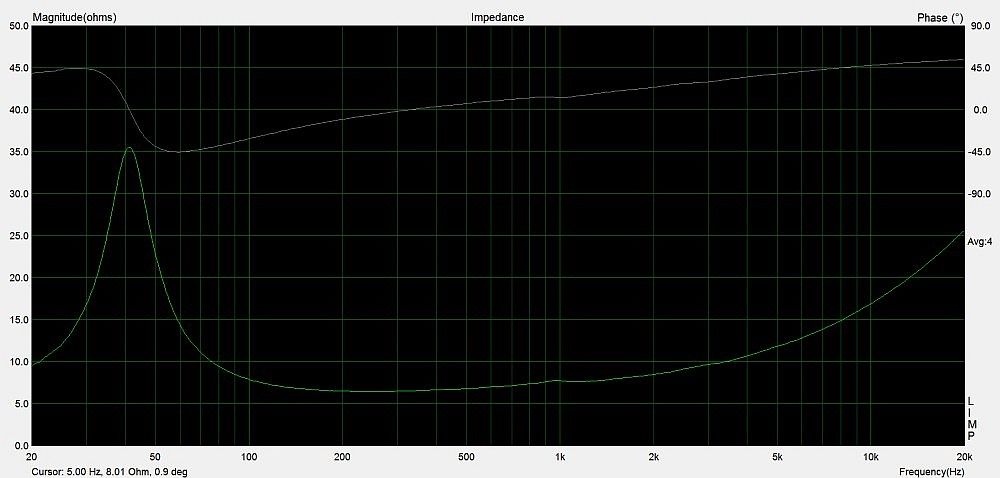Click the vertical LIMP label
This screenshot has width=1000, height=478.
point(971,419)
